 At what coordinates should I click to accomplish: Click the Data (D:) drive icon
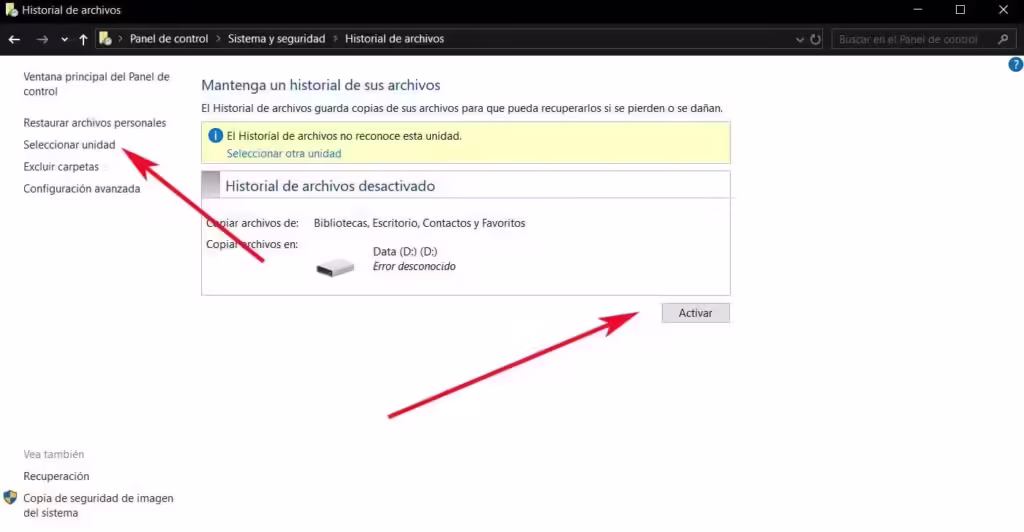tap(335, 267)
